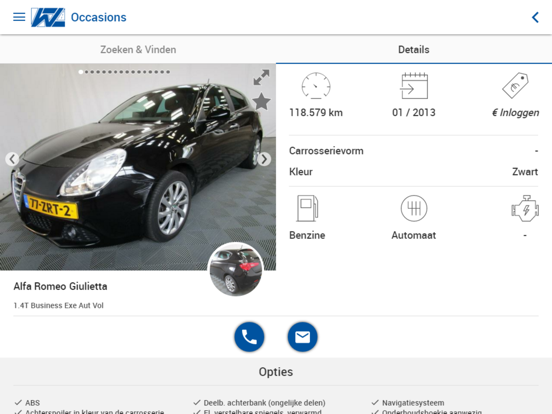The image size is (552, 414).
Task: Click the Zwart color value
Action: 525,172
